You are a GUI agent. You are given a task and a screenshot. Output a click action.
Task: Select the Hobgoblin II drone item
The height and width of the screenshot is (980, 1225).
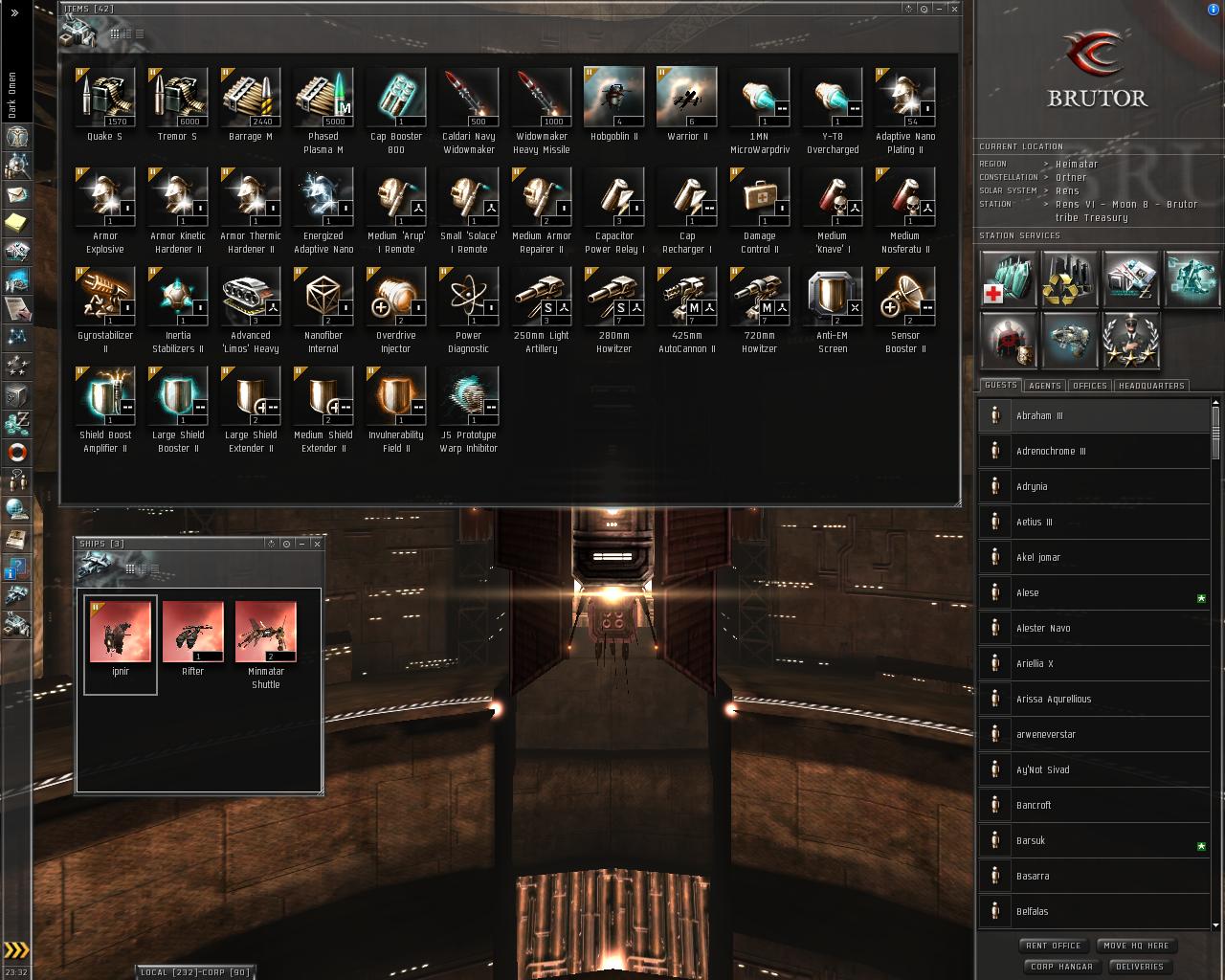pyautogui.click(x=614, y=105)
